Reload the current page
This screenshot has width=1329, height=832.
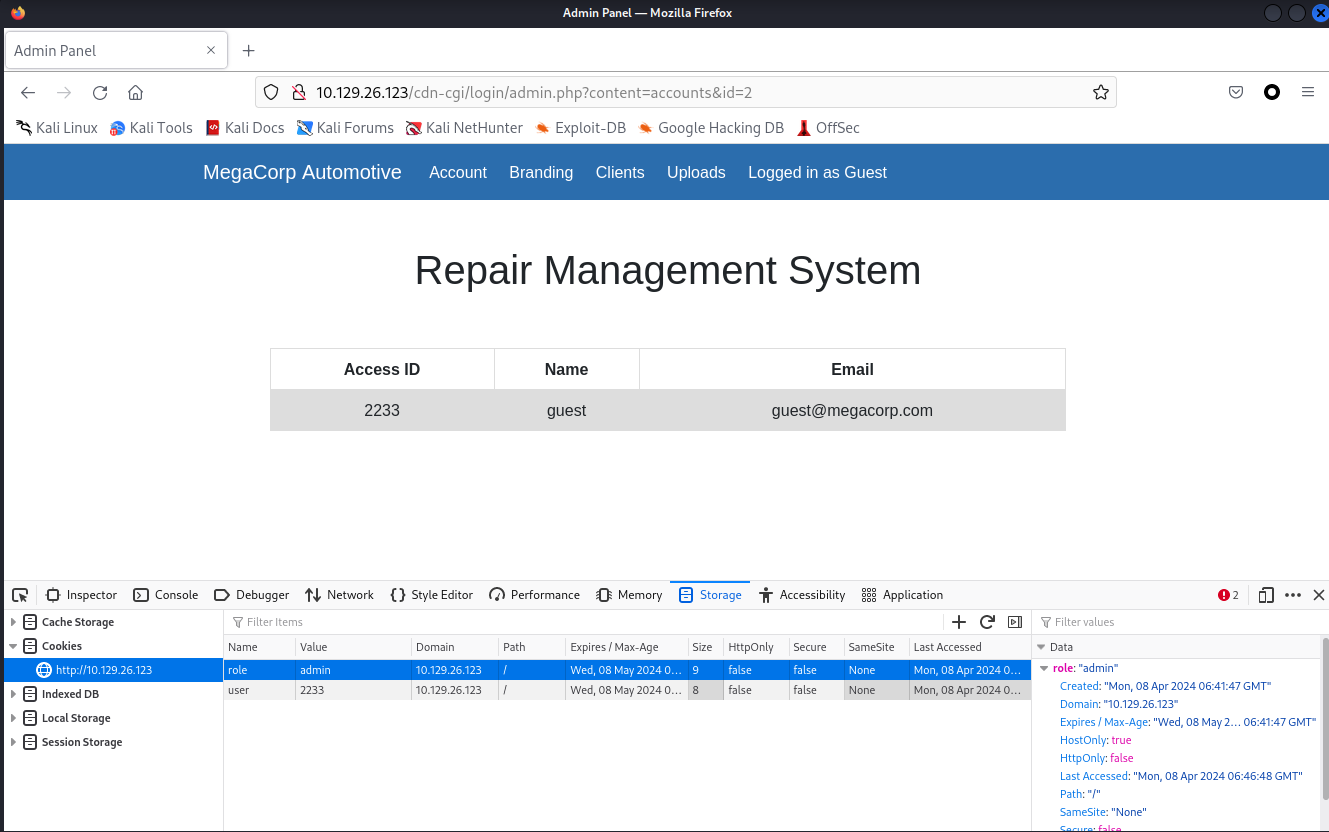click(100, 92)
